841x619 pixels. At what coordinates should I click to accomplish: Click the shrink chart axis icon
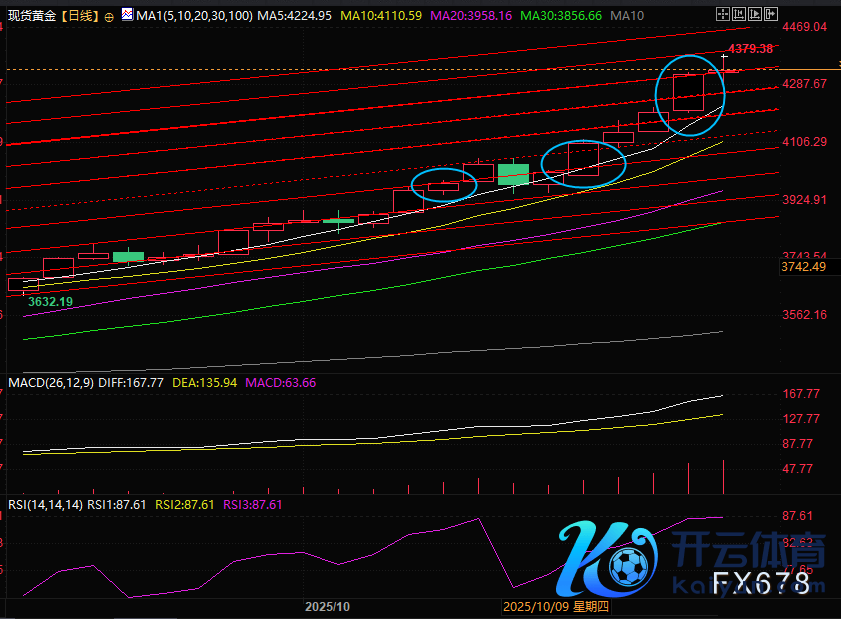tap(741, 16)
